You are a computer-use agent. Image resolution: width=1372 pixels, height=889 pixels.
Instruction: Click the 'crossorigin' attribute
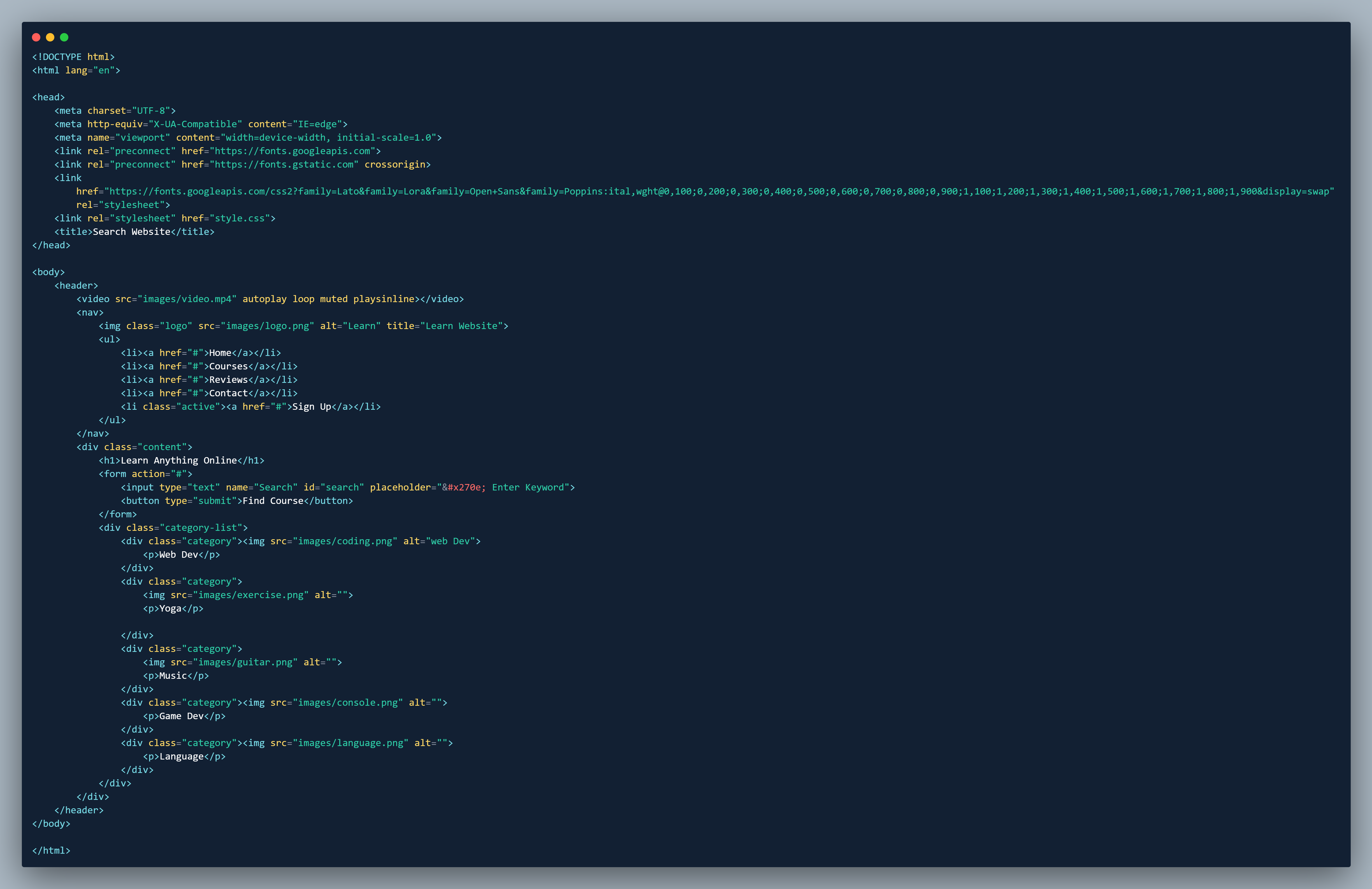click(395, 165)
